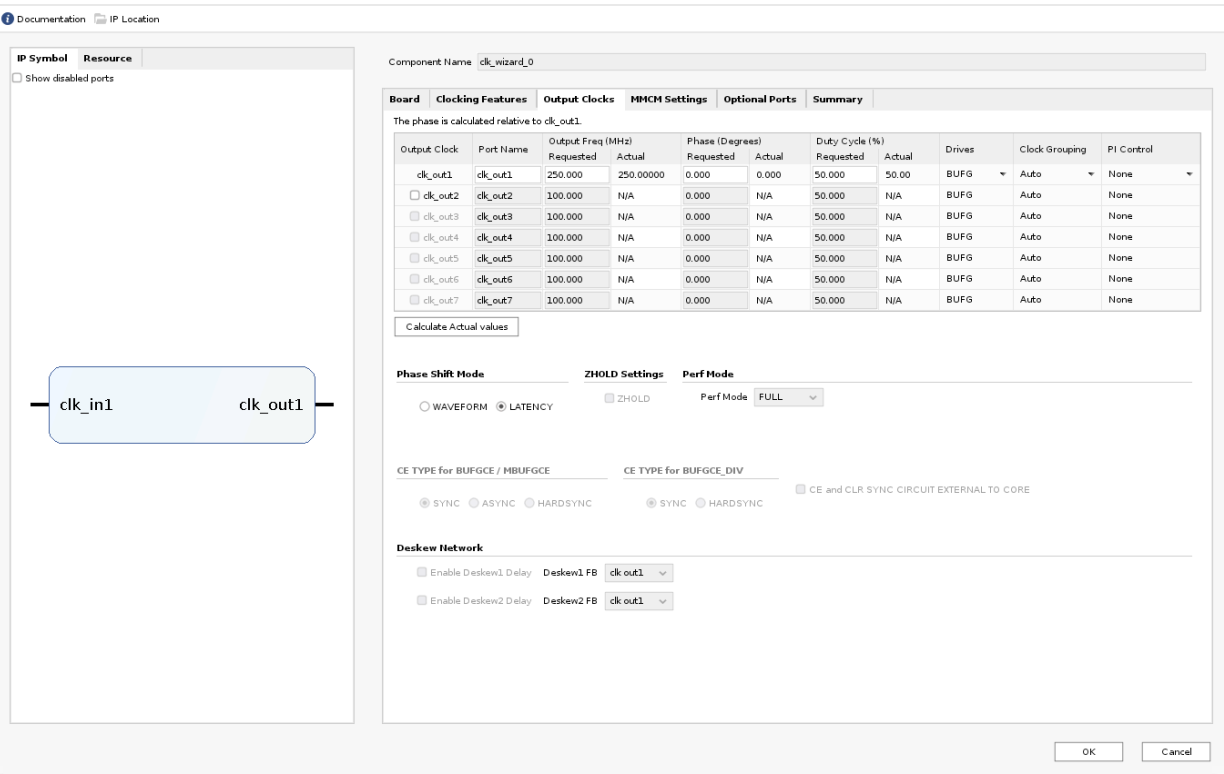Open the Clocking Features tab

click(480, 99)
